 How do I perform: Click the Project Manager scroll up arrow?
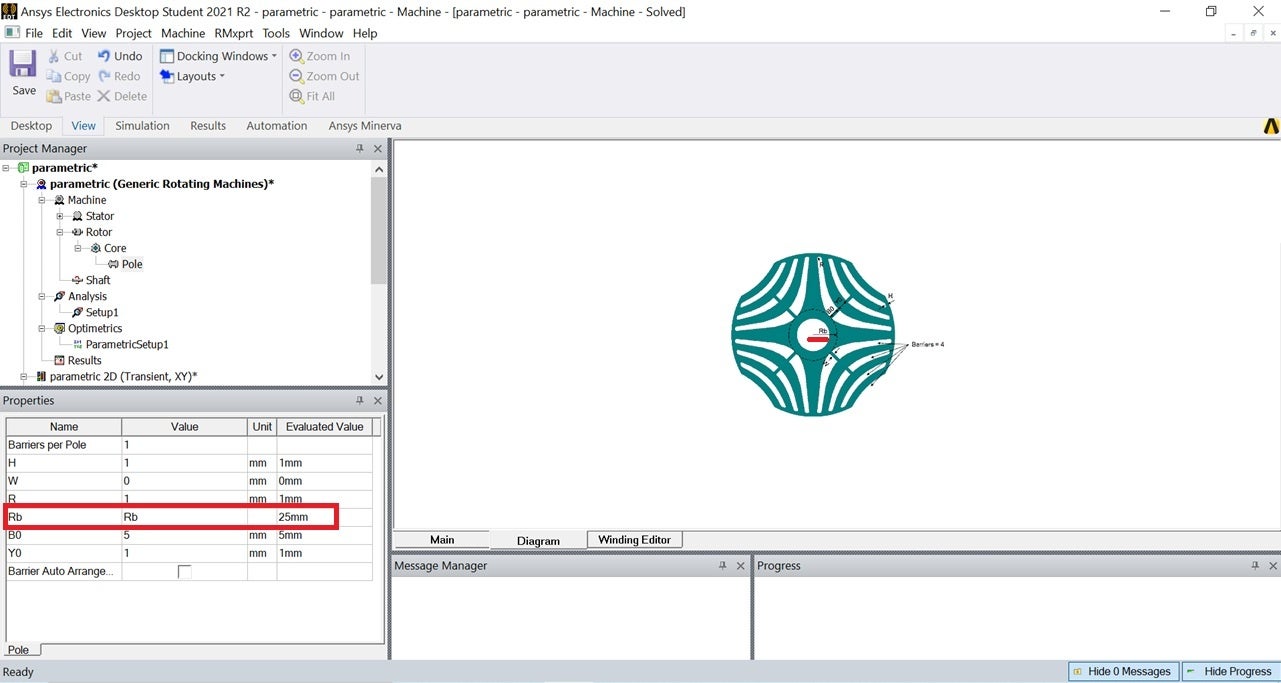pyautogui.click(x=378, y=169)
